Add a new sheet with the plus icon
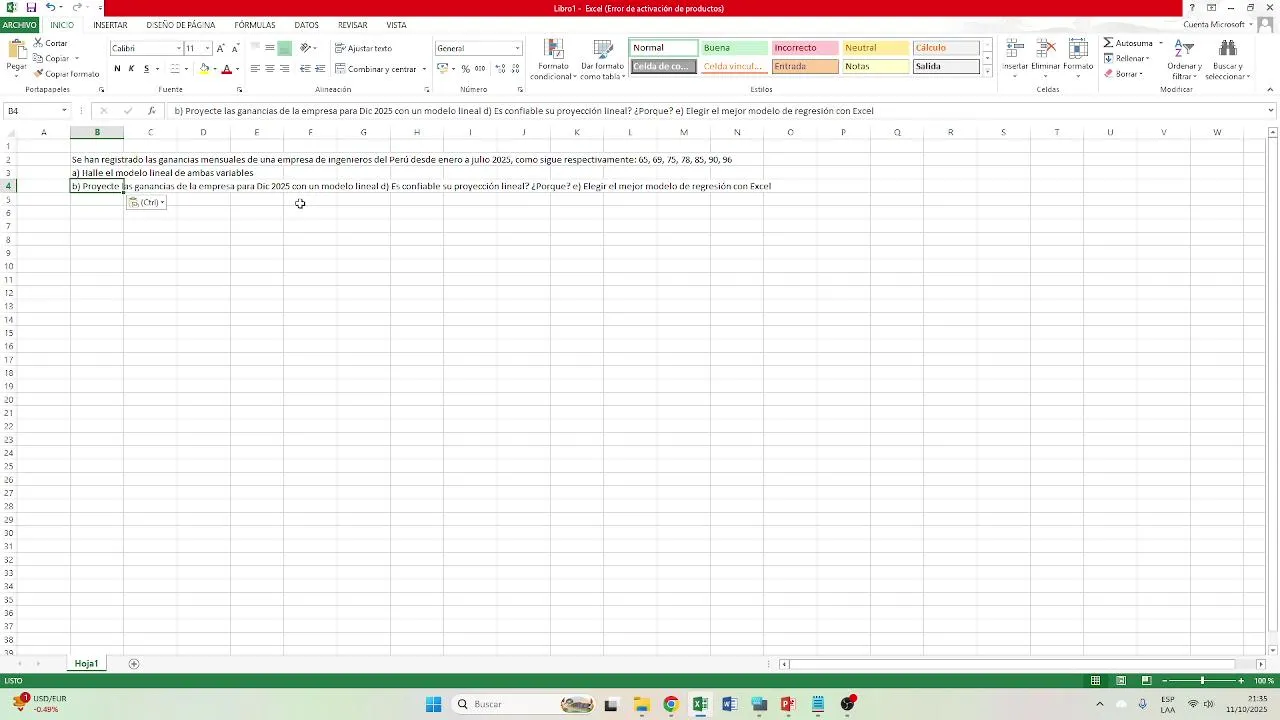The width and height of the screenshot is (1280, 720). 134,664
